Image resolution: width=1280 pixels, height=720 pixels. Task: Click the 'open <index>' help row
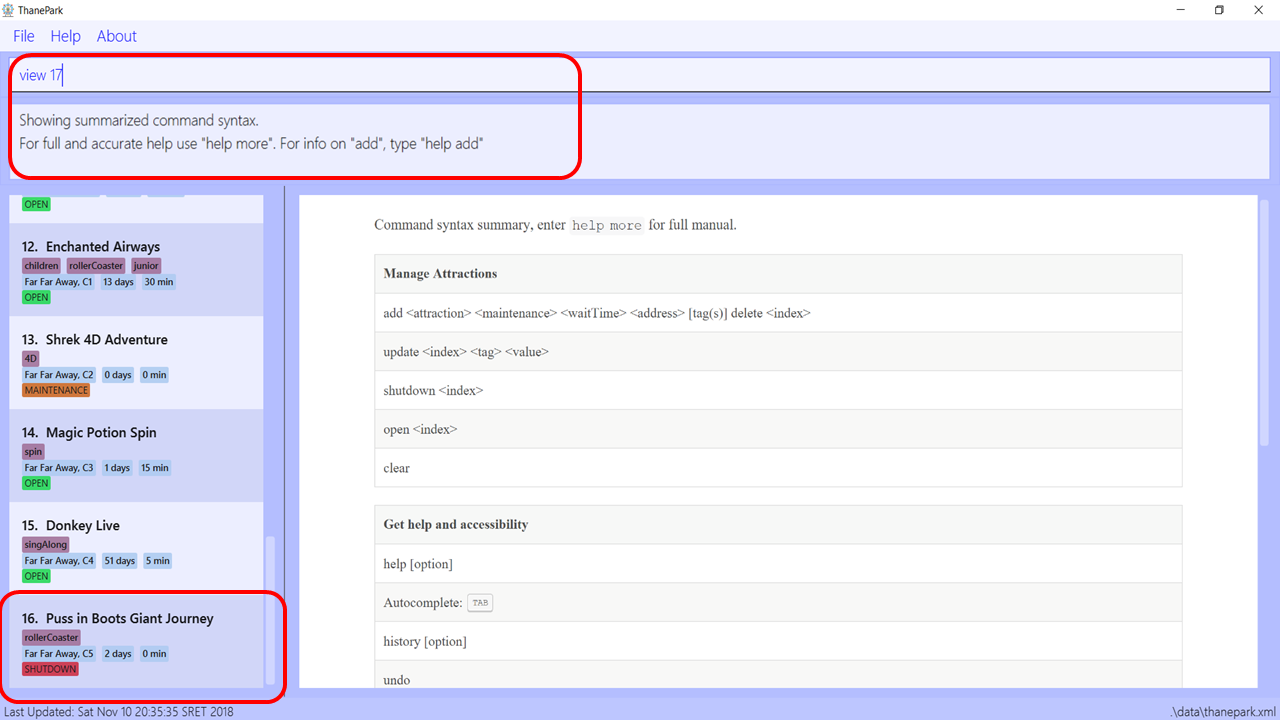point(778,429)
